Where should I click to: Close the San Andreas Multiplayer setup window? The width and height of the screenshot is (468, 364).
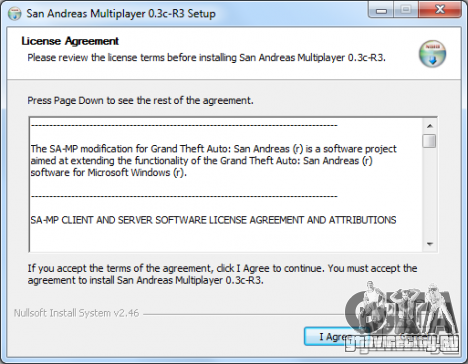click(440, 10)
